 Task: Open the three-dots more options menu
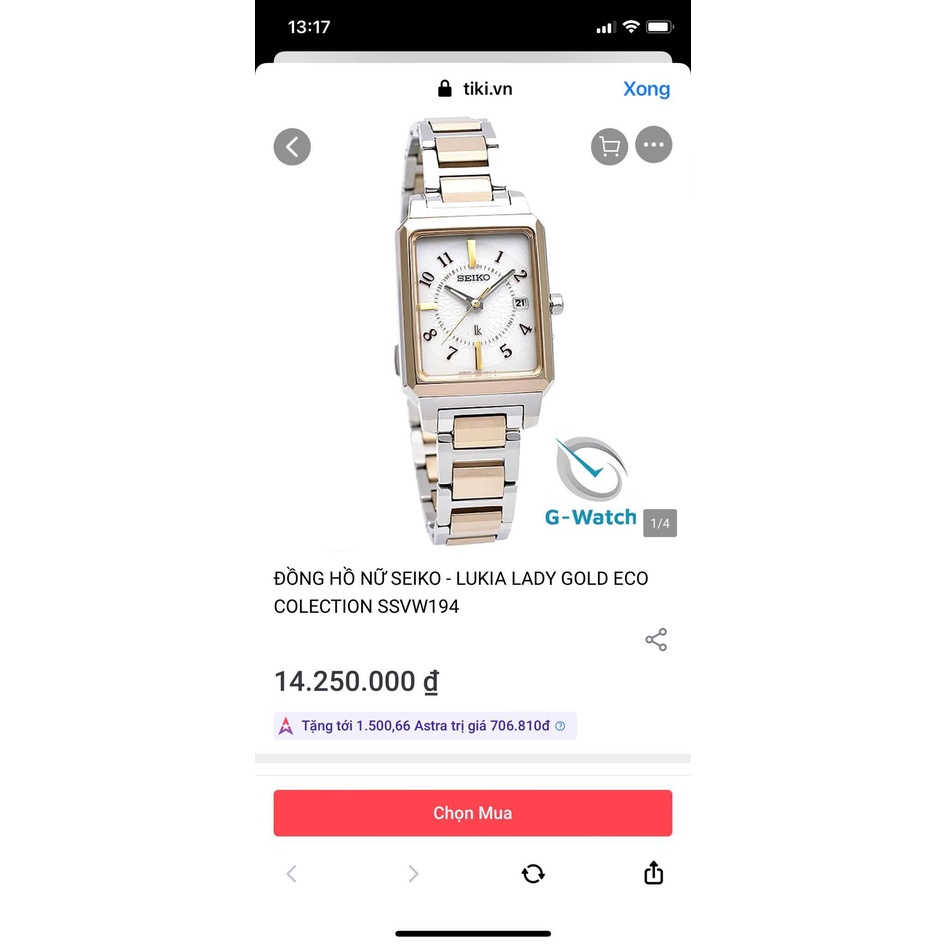click(x=654, y=145)
